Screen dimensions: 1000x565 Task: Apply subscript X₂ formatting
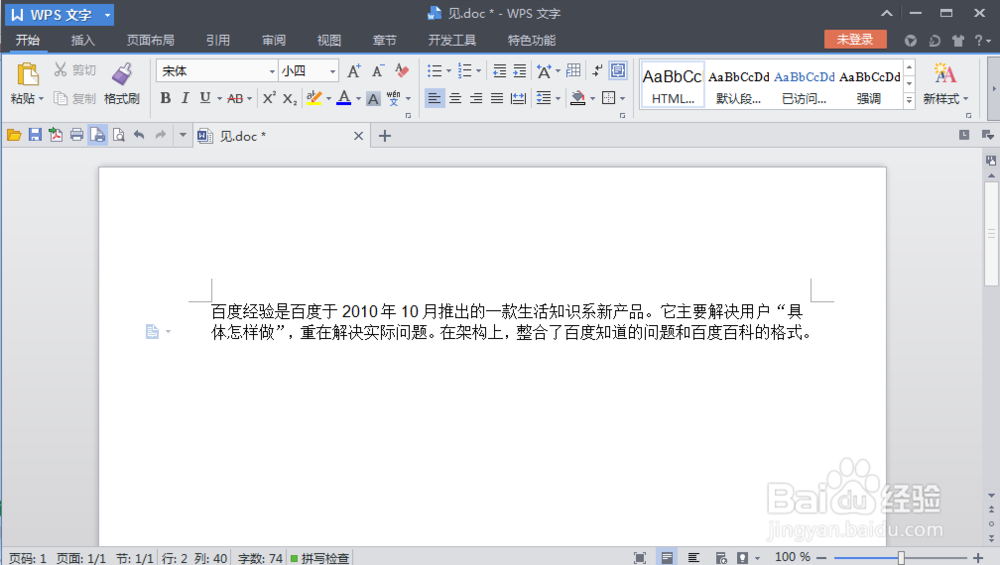290,98
